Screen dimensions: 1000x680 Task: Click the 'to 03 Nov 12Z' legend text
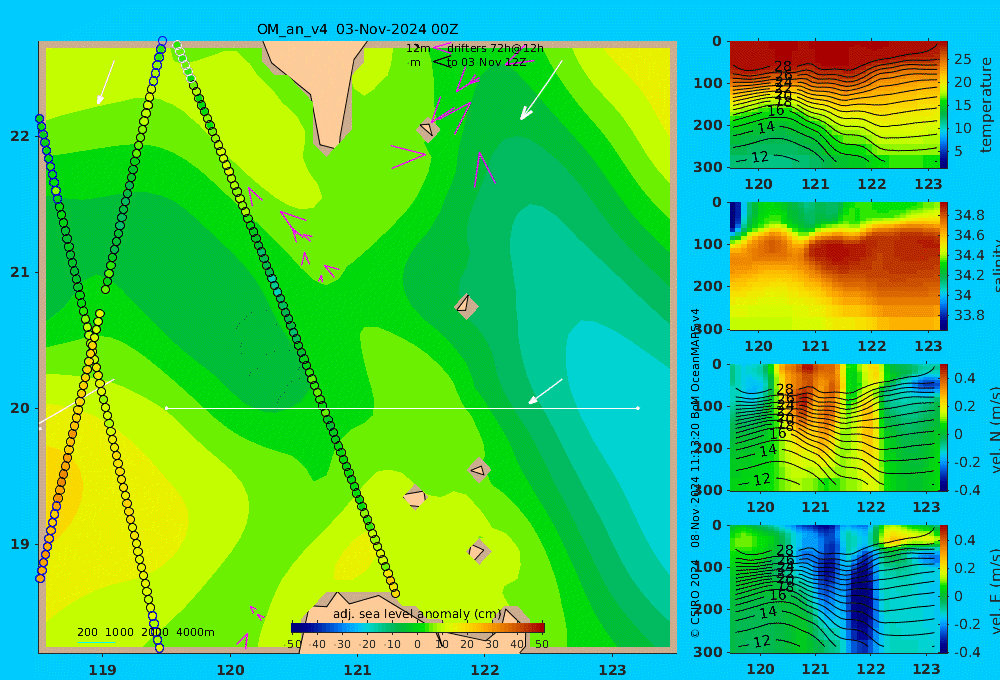coord(486,63)
